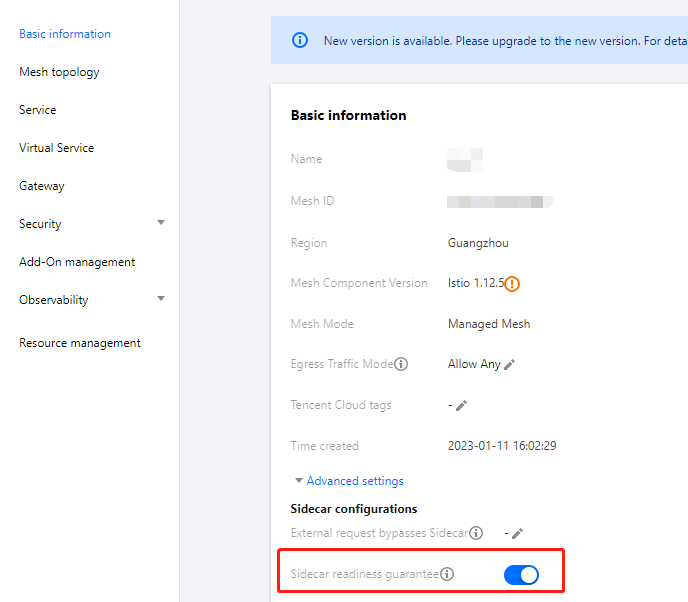Expand the Security submenu arrow
688x602 pixels.
coord(161,223)
